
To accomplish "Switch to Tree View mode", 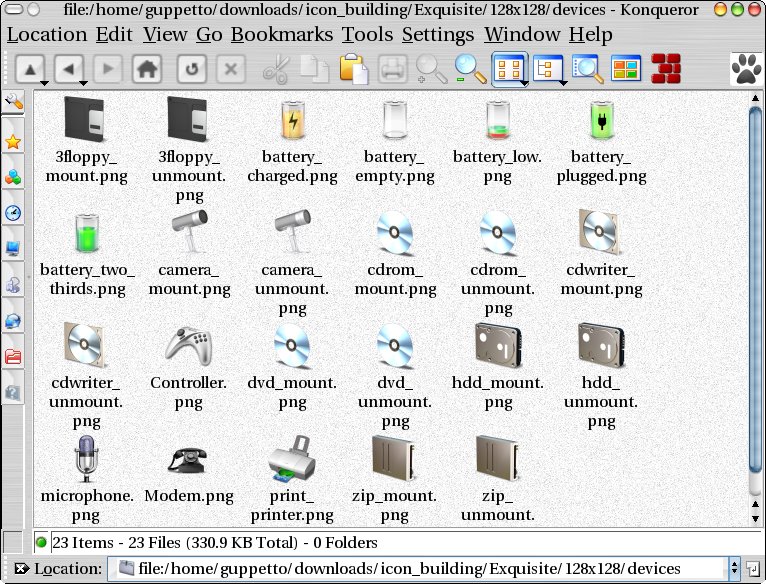I will pos(547,68).
